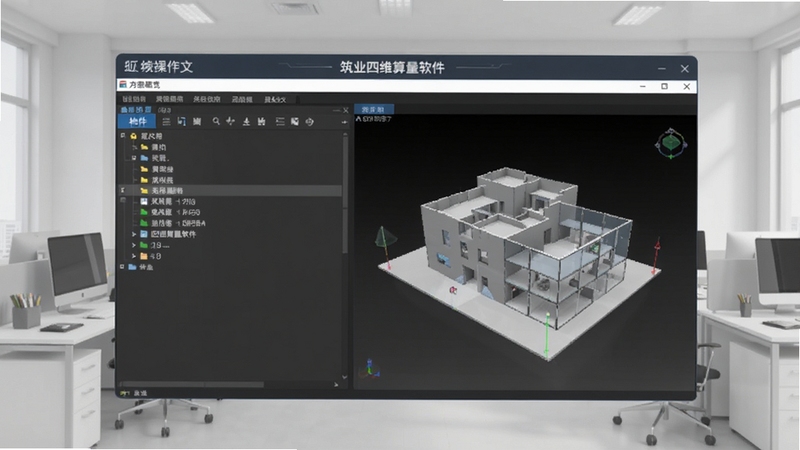Open the first item in the menu bar
The image size is (800, 450).
(134, 99)
